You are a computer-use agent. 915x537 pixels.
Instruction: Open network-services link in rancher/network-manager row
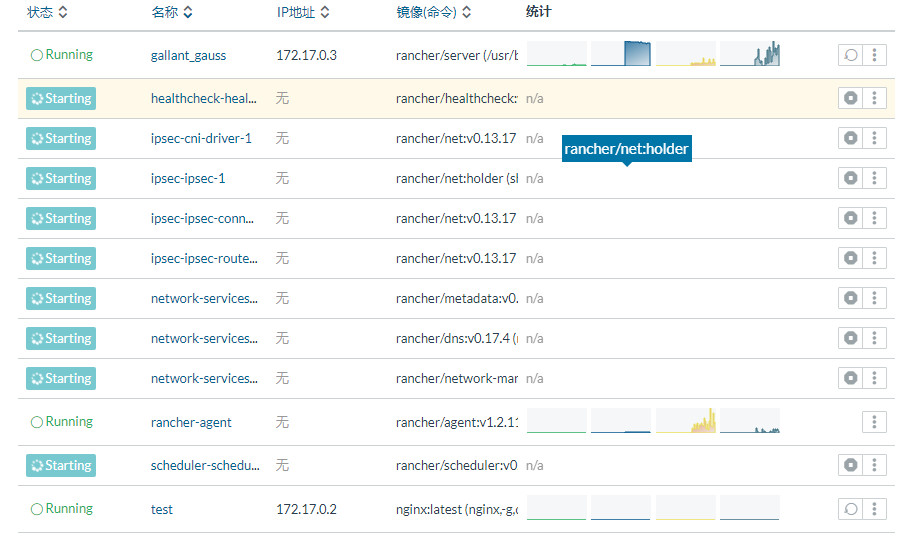coord(204,379)
